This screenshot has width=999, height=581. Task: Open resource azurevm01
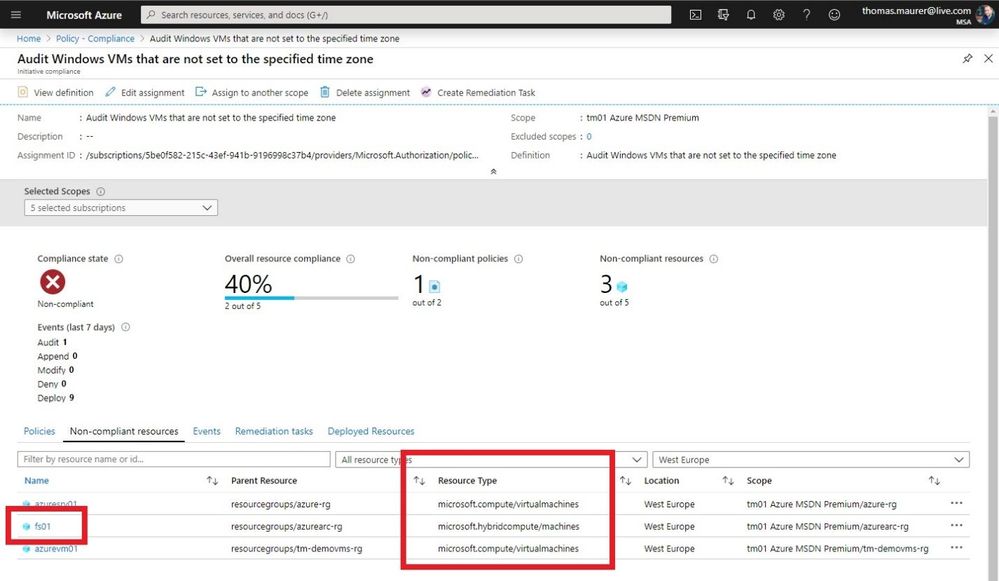tap(56, 549)
